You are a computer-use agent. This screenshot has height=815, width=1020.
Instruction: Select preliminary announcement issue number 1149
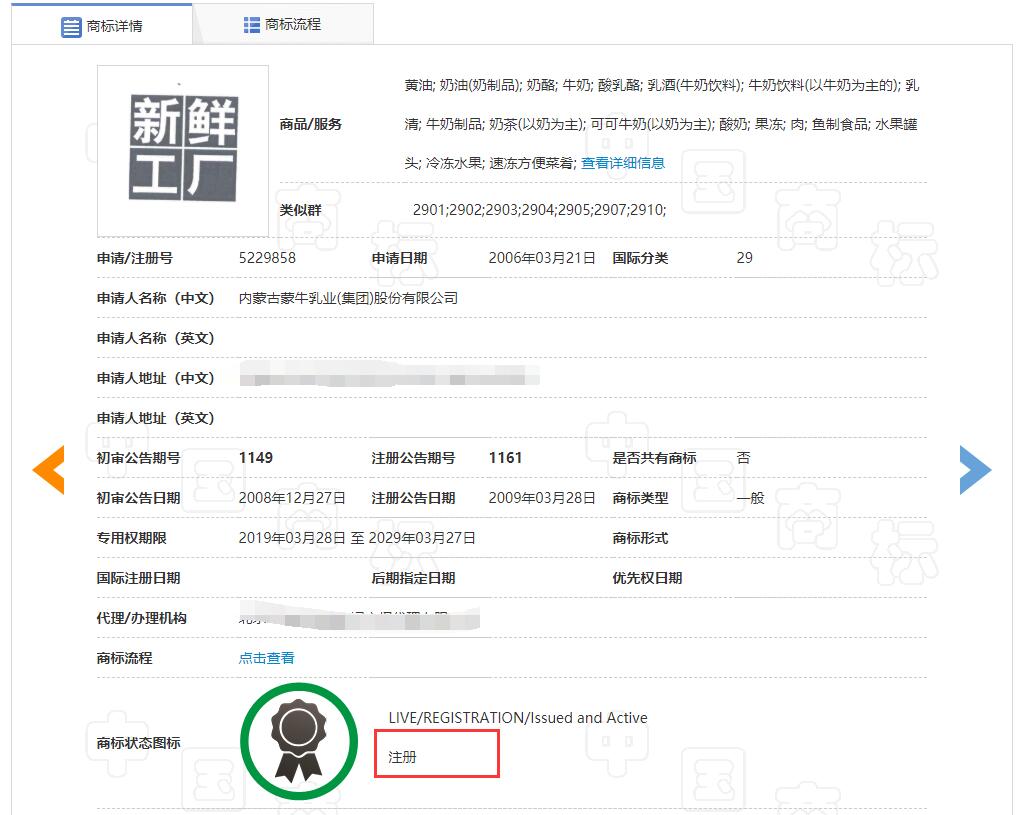click(x=256, y=458)
